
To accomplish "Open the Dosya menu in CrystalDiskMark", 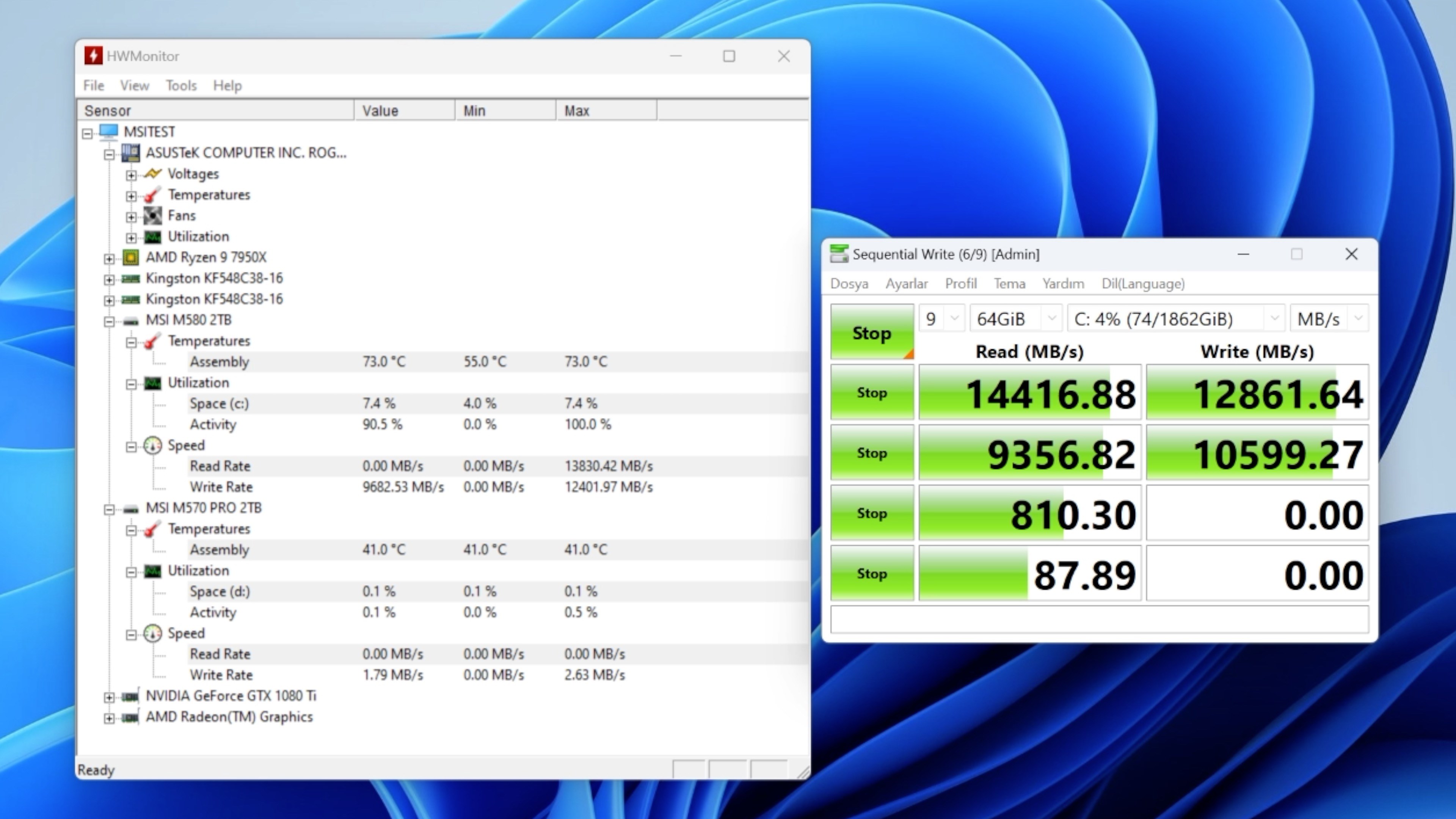I will [x=849, y=283].
